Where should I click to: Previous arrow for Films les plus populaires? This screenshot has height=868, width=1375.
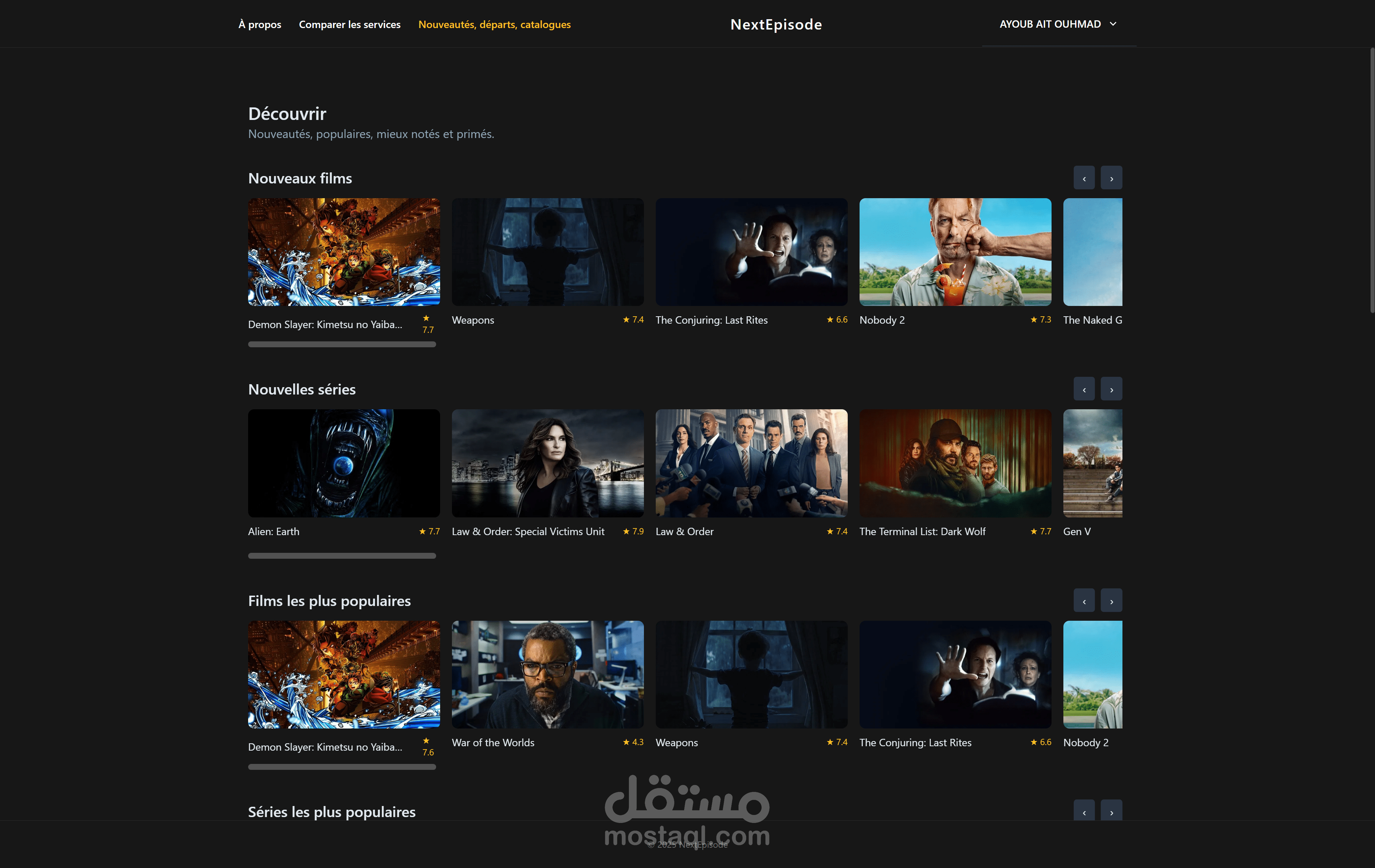[x=1084, y=600]
